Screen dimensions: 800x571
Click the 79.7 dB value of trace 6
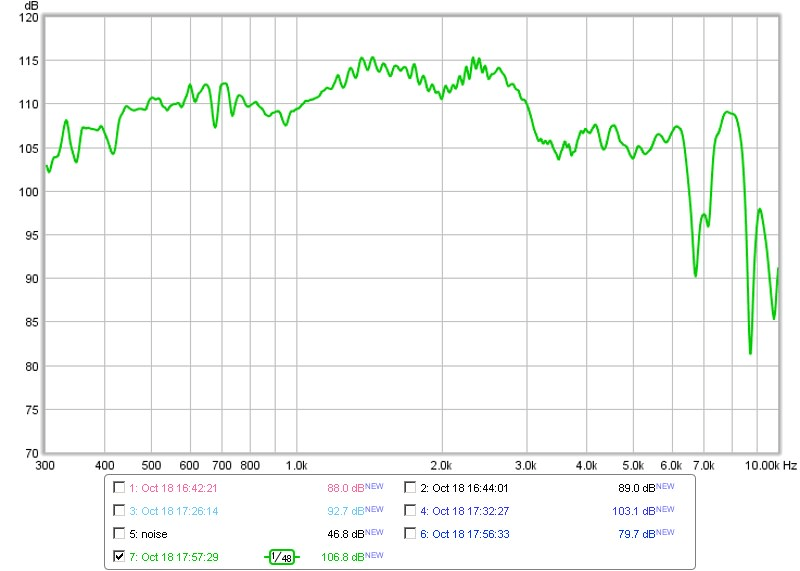[636, 534]
